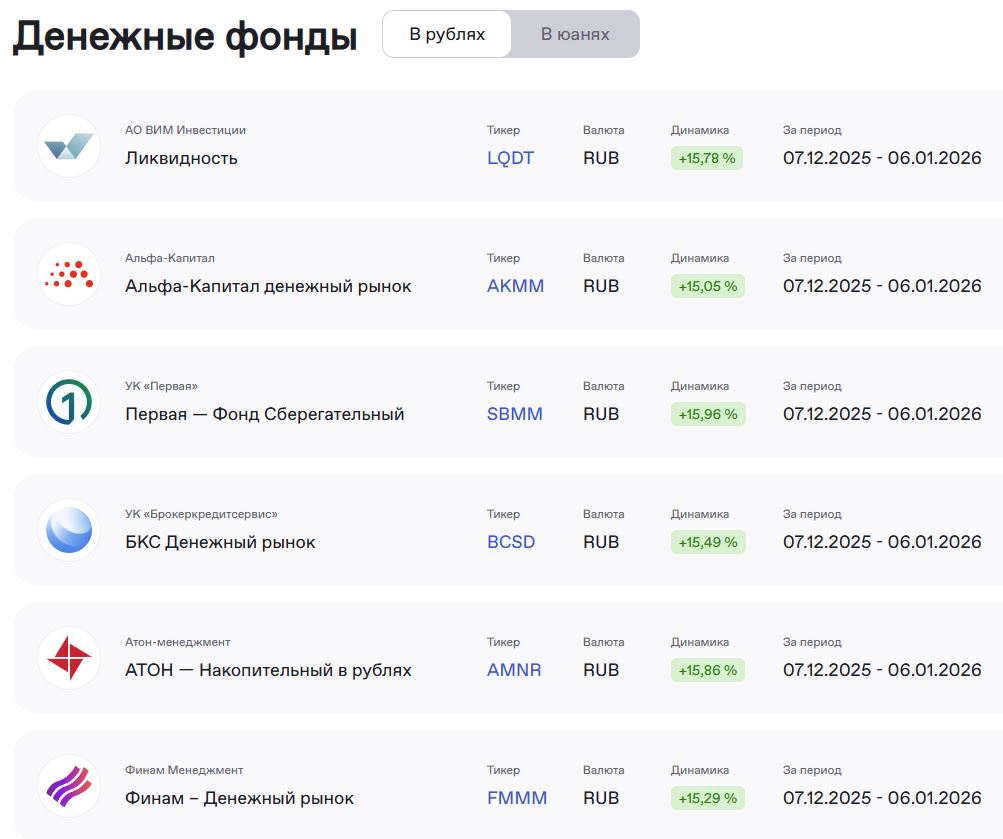
Task: Click the +15,49 % dynamics badge
Action: (707, 542)
